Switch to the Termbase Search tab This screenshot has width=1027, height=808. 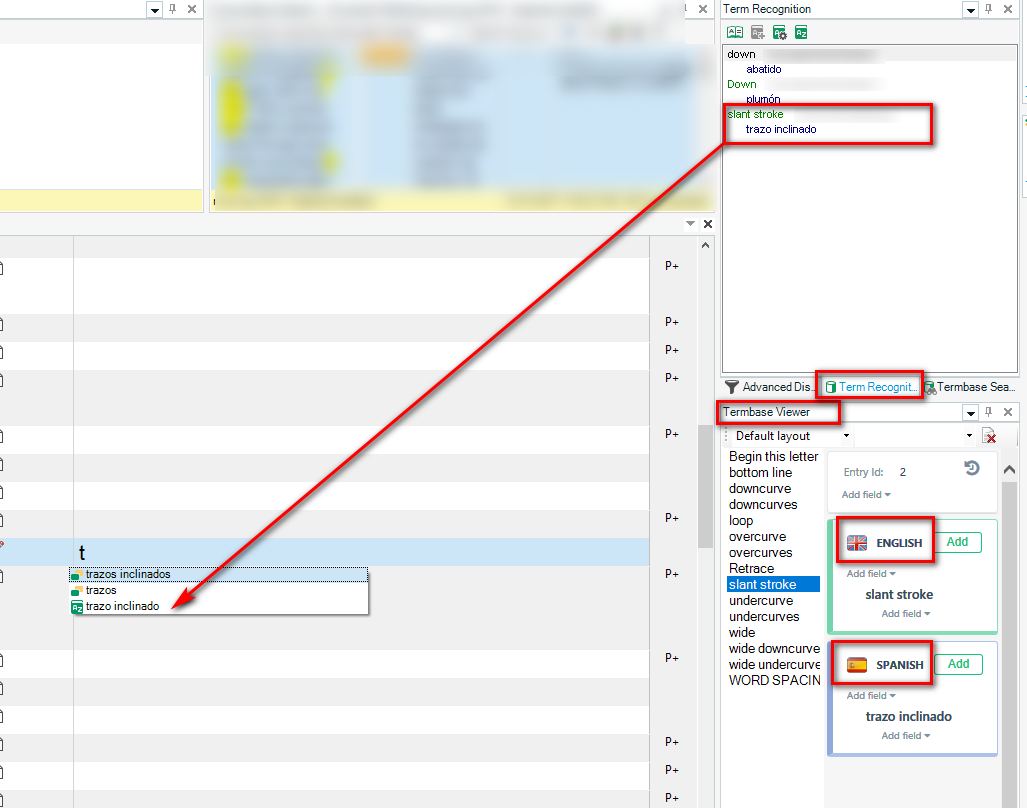point(971,387)
